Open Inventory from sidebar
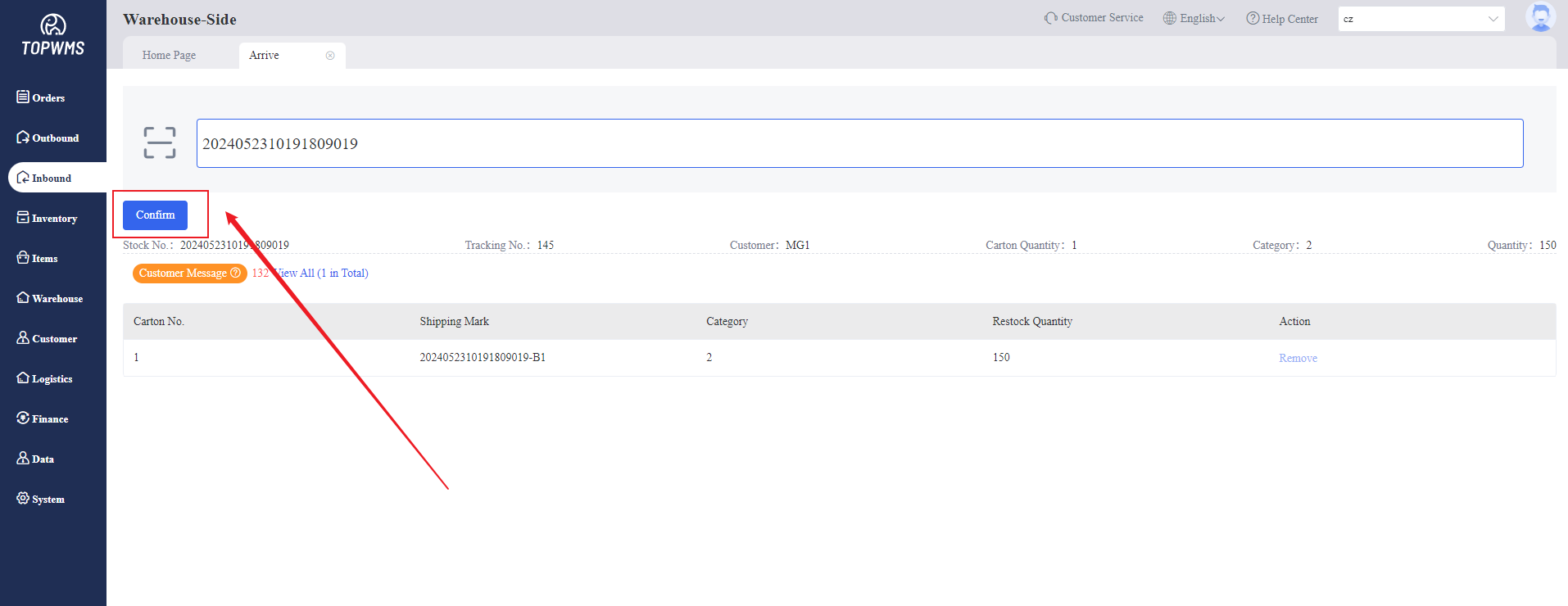1568x606 pixels. pyautogui.click(x=47, y=218)
